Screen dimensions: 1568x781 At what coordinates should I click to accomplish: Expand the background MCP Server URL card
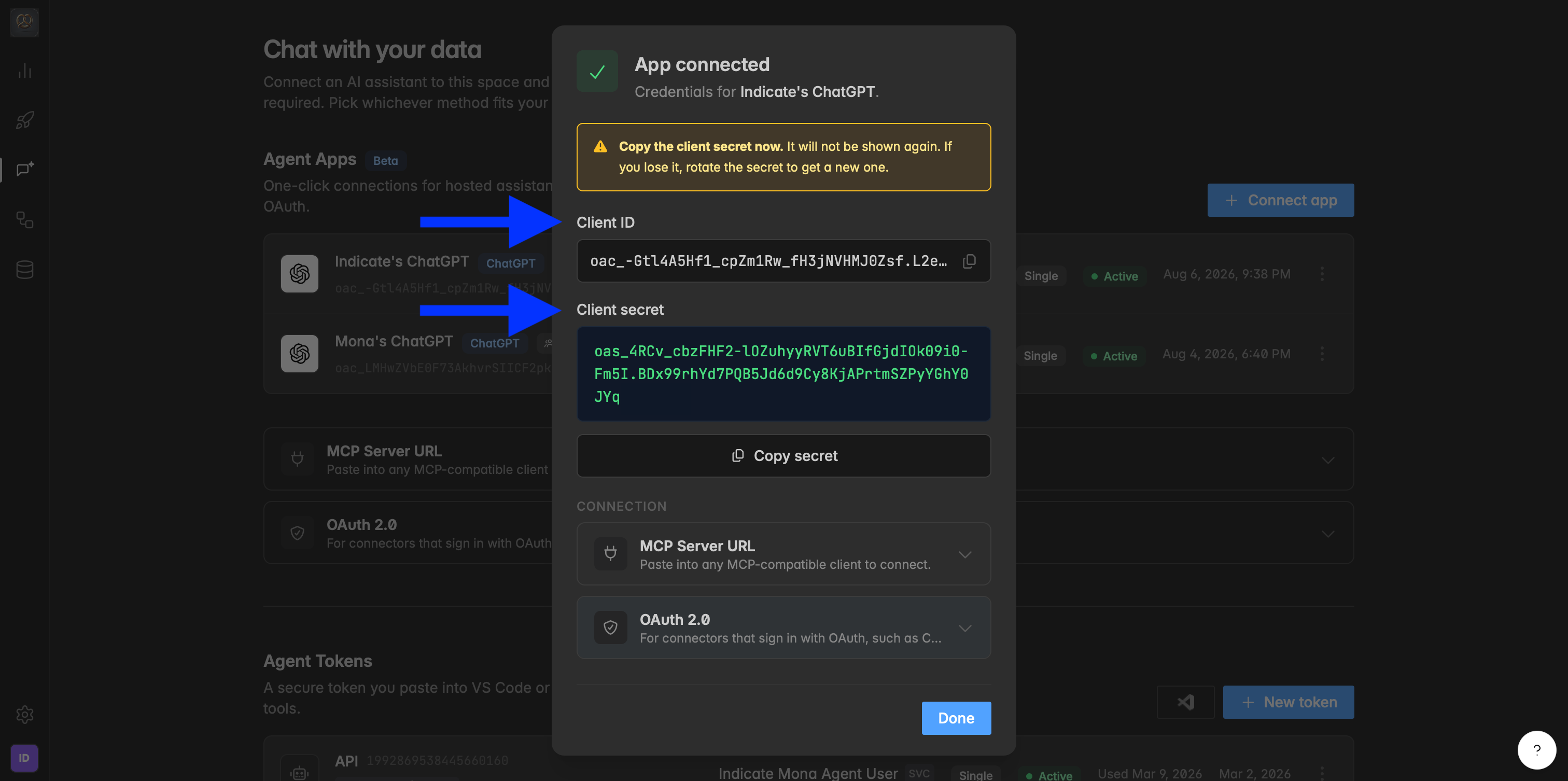[x=1327, y=459]
